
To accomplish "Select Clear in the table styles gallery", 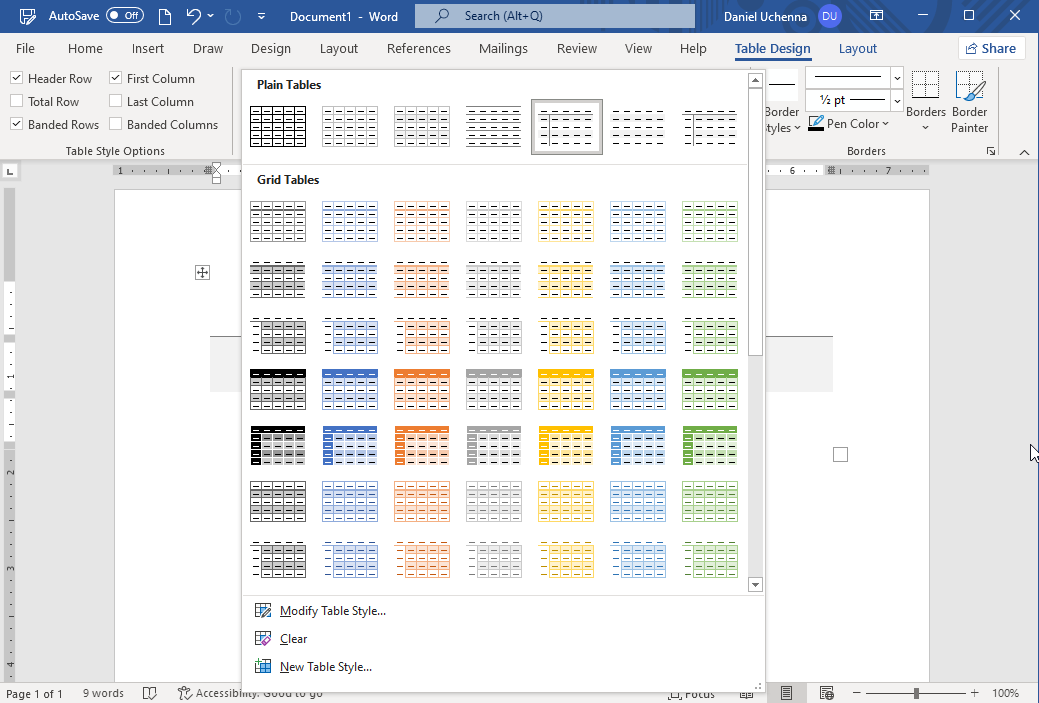I will [293, 639].
